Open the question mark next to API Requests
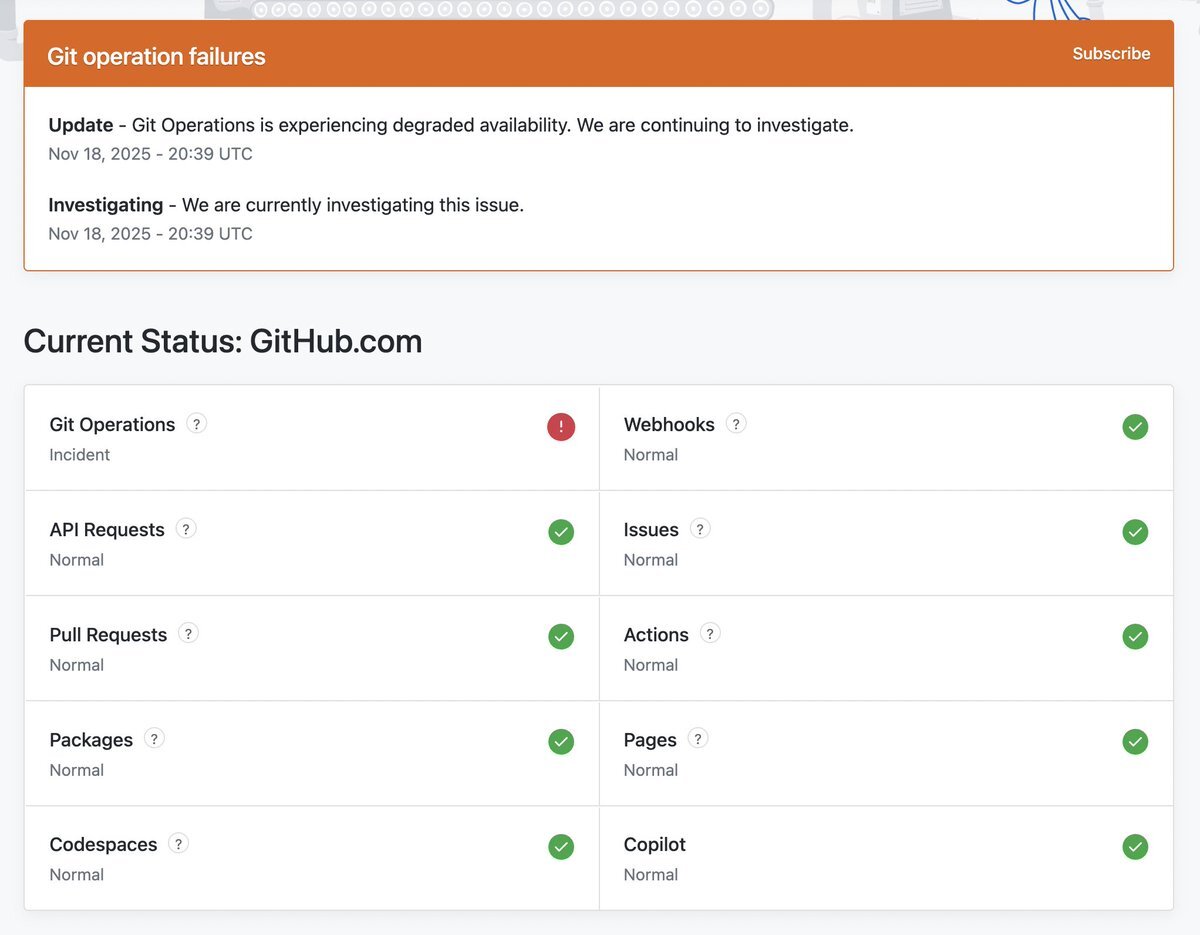 point(186,529)
